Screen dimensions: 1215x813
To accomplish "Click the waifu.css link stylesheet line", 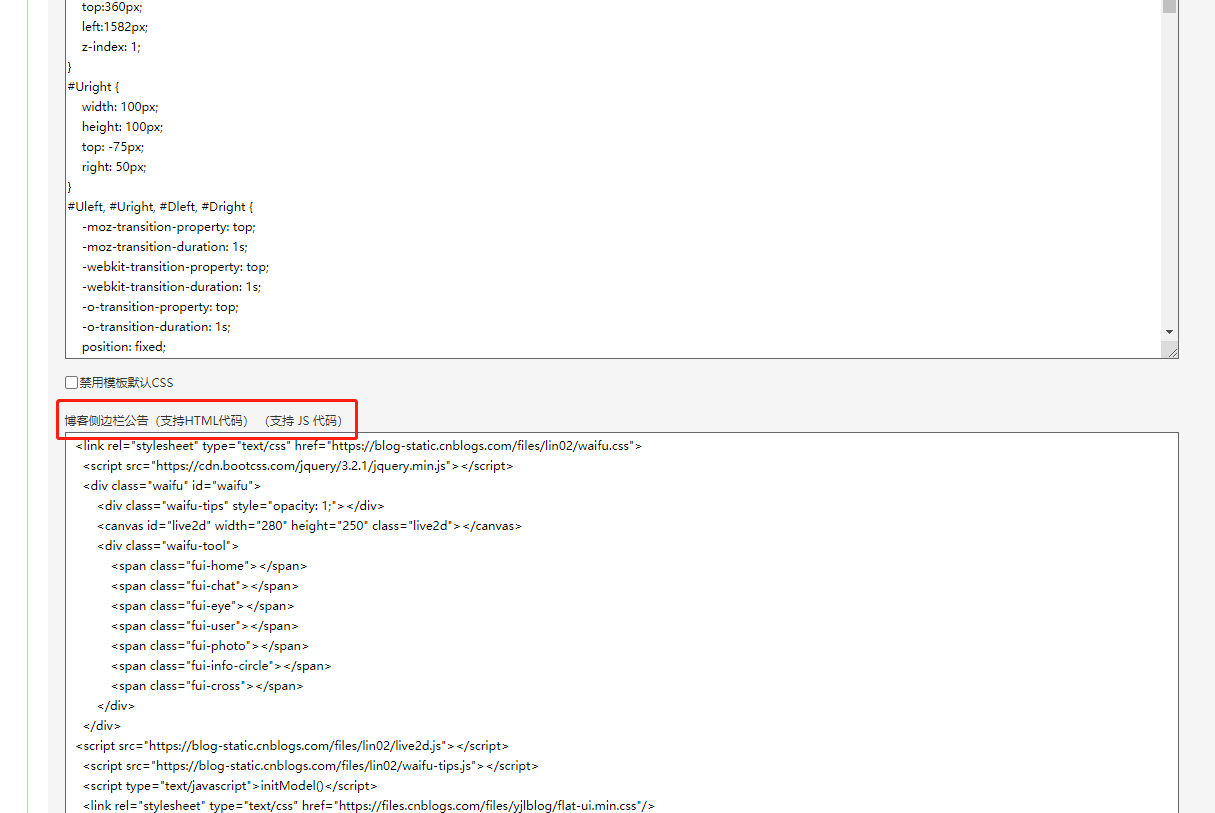I will [x=359, y=446].
